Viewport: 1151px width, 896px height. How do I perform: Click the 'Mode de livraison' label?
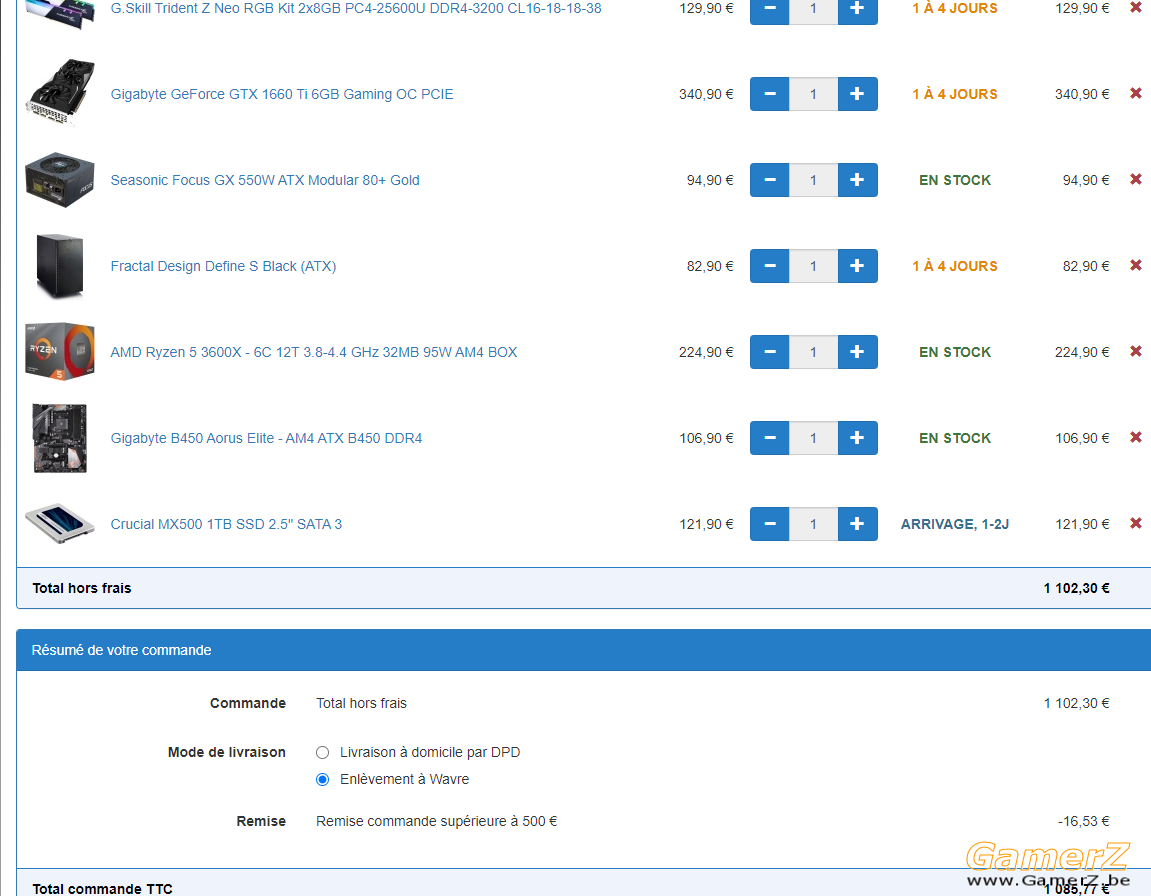click(227, 752)
